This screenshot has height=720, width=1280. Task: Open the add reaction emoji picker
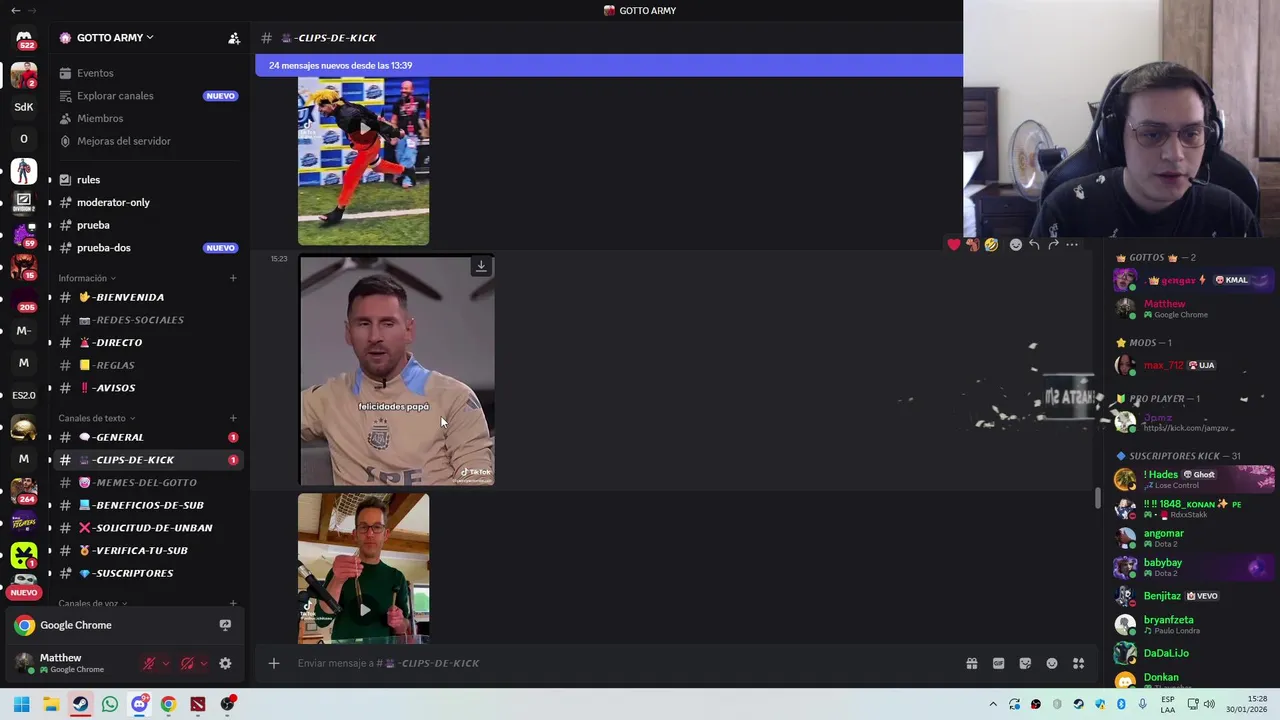coord(1016,244)
